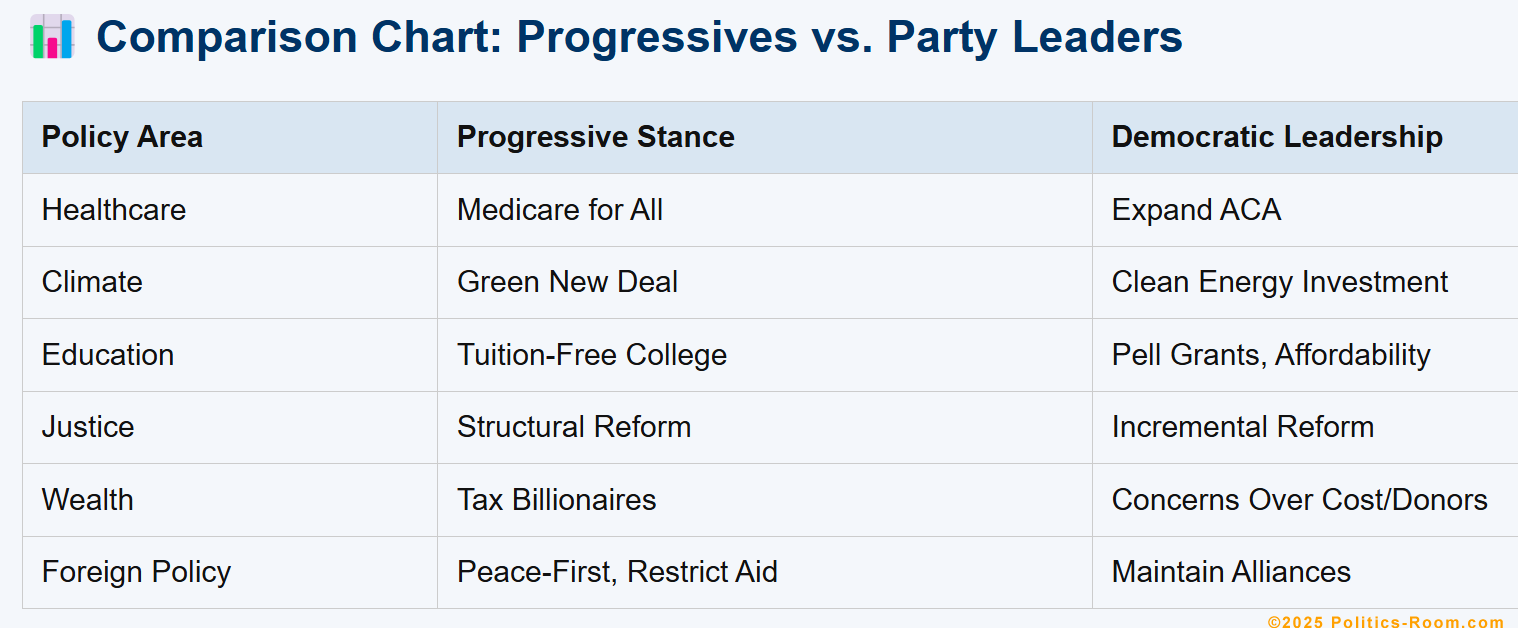This screenshot has width=1518, height=628.
Task: Select the Healthcare row label
Action: (114, 210)
